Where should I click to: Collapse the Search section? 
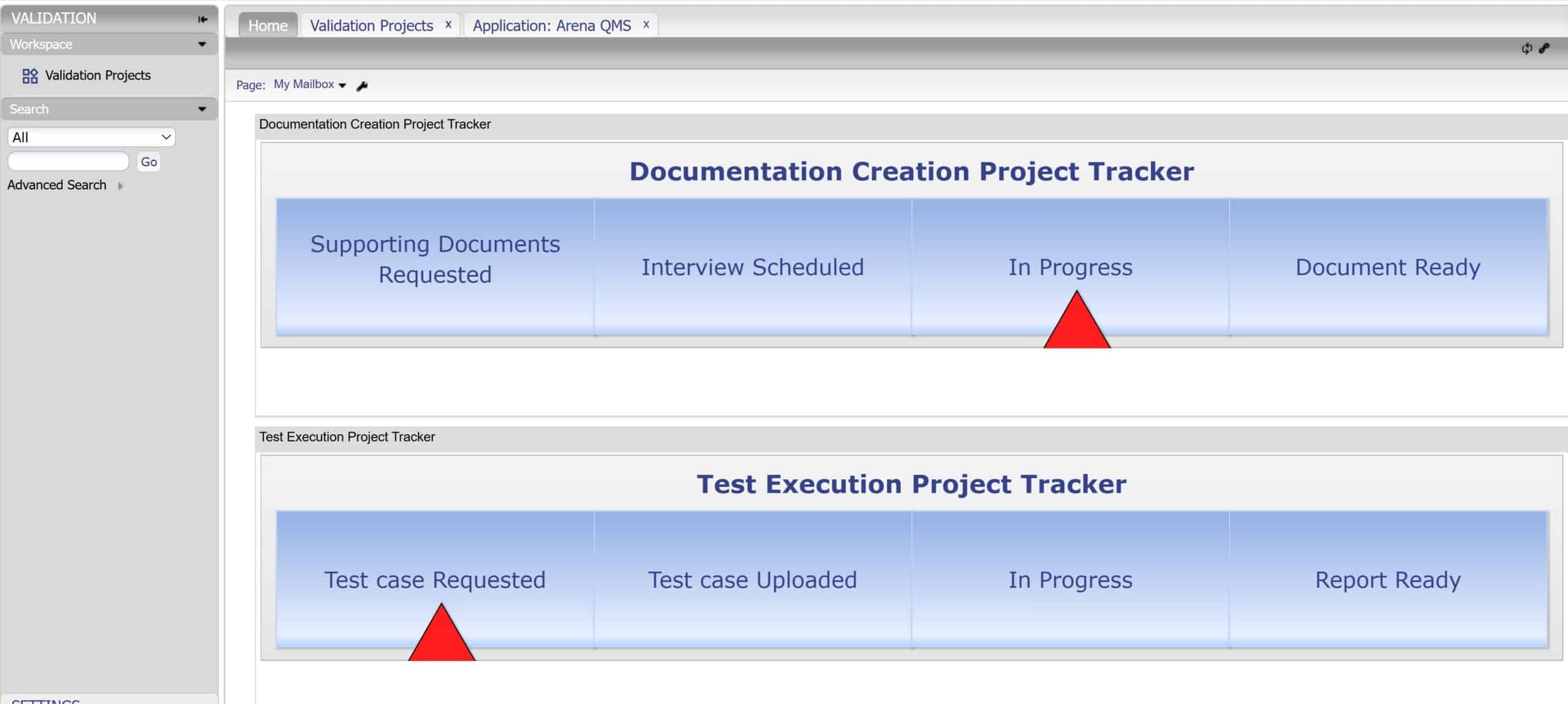coord(202,109)
